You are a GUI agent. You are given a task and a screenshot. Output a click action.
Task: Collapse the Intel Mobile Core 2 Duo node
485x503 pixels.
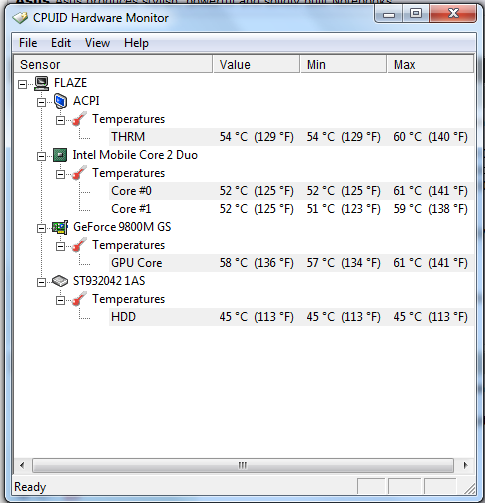tap(41, 156)
